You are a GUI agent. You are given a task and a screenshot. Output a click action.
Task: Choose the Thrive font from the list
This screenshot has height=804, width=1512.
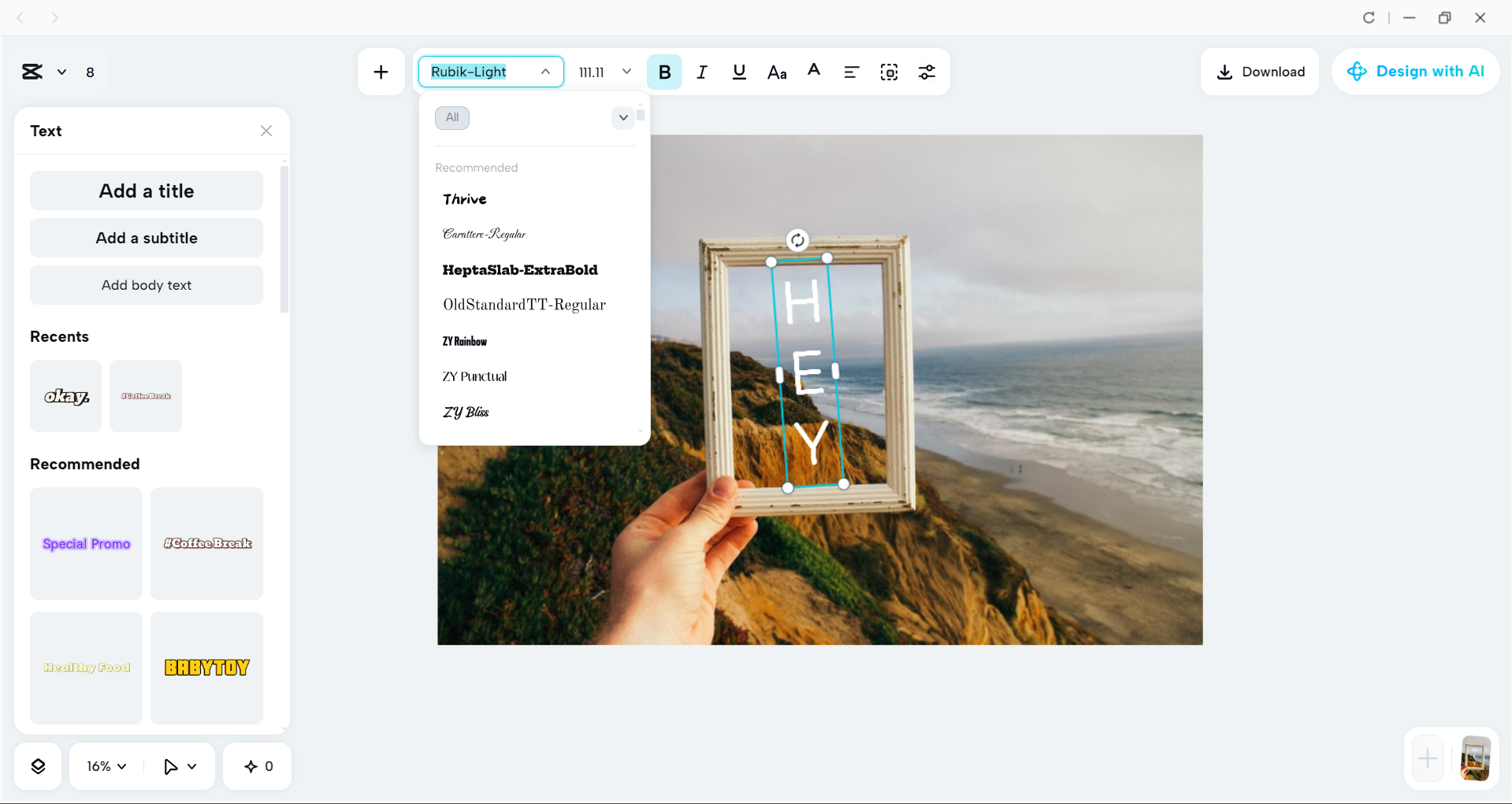point(464,199)
